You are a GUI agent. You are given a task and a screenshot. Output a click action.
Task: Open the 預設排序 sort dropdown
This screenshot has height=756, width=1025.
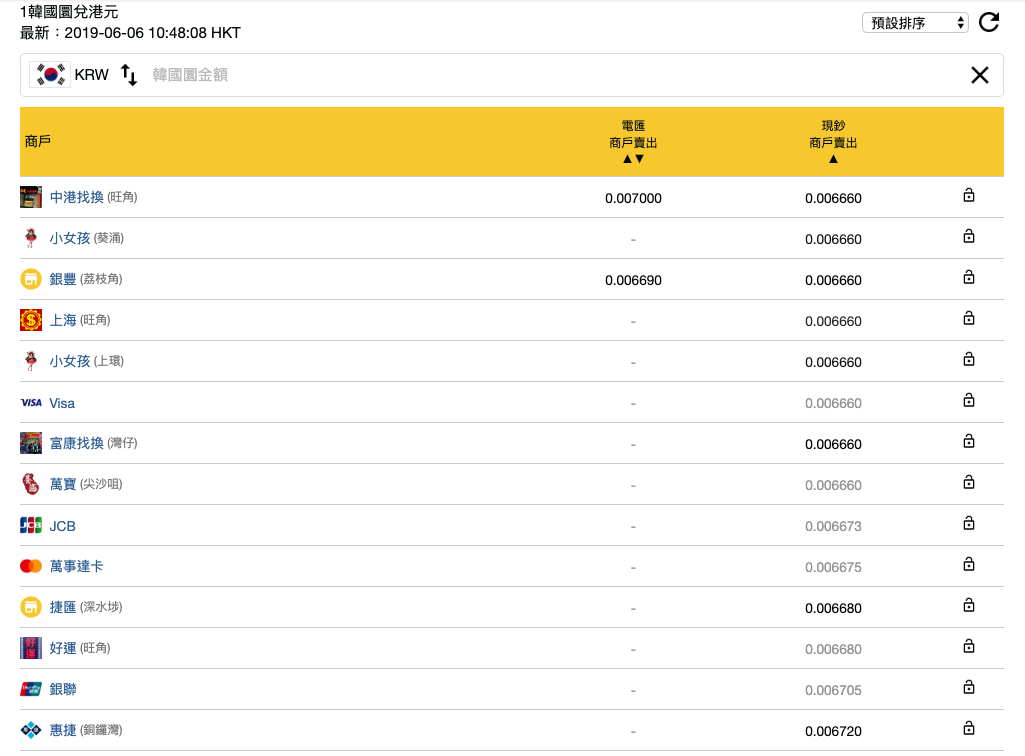click(x=915, y=23)
